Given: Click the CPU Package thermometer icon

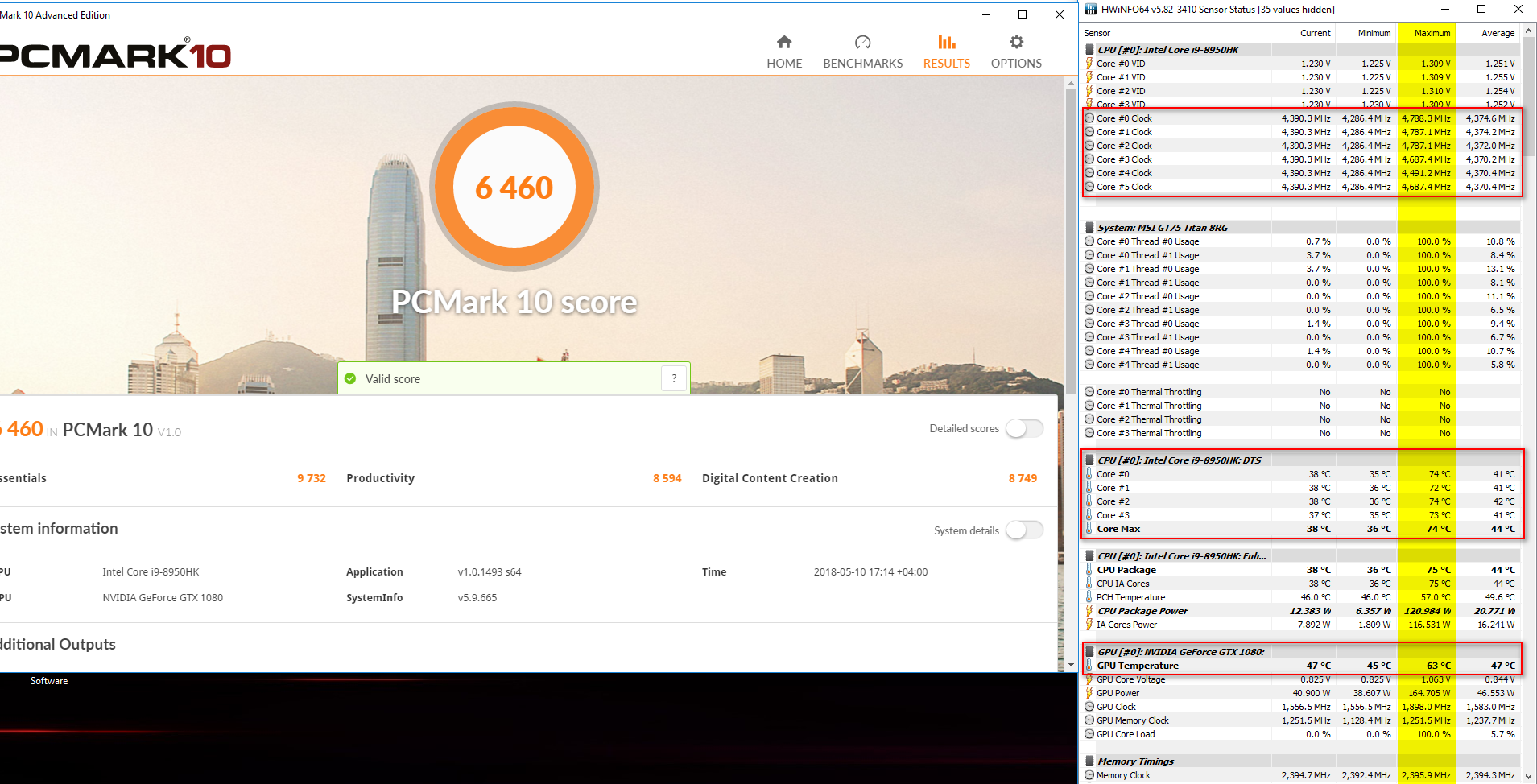Looking at the screenshot, I should 1089,570.
